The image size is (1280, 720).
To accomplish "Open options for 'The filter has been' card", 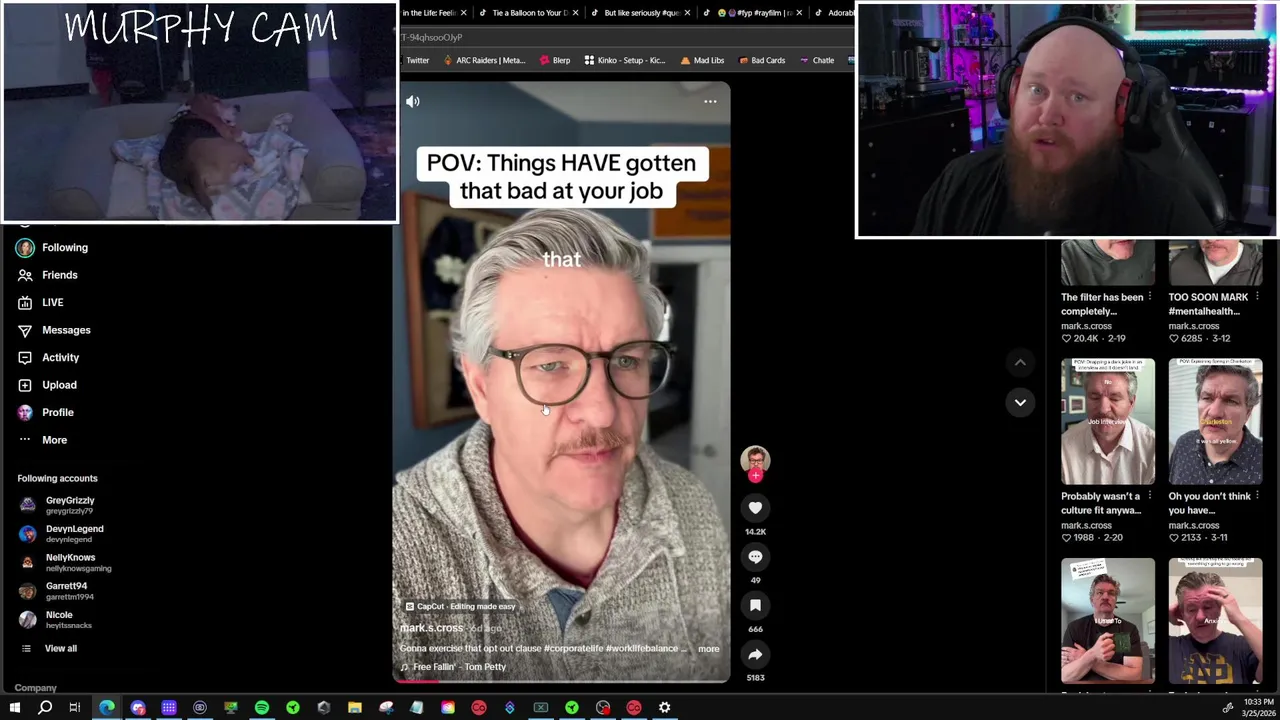I will pos(1150,297).
